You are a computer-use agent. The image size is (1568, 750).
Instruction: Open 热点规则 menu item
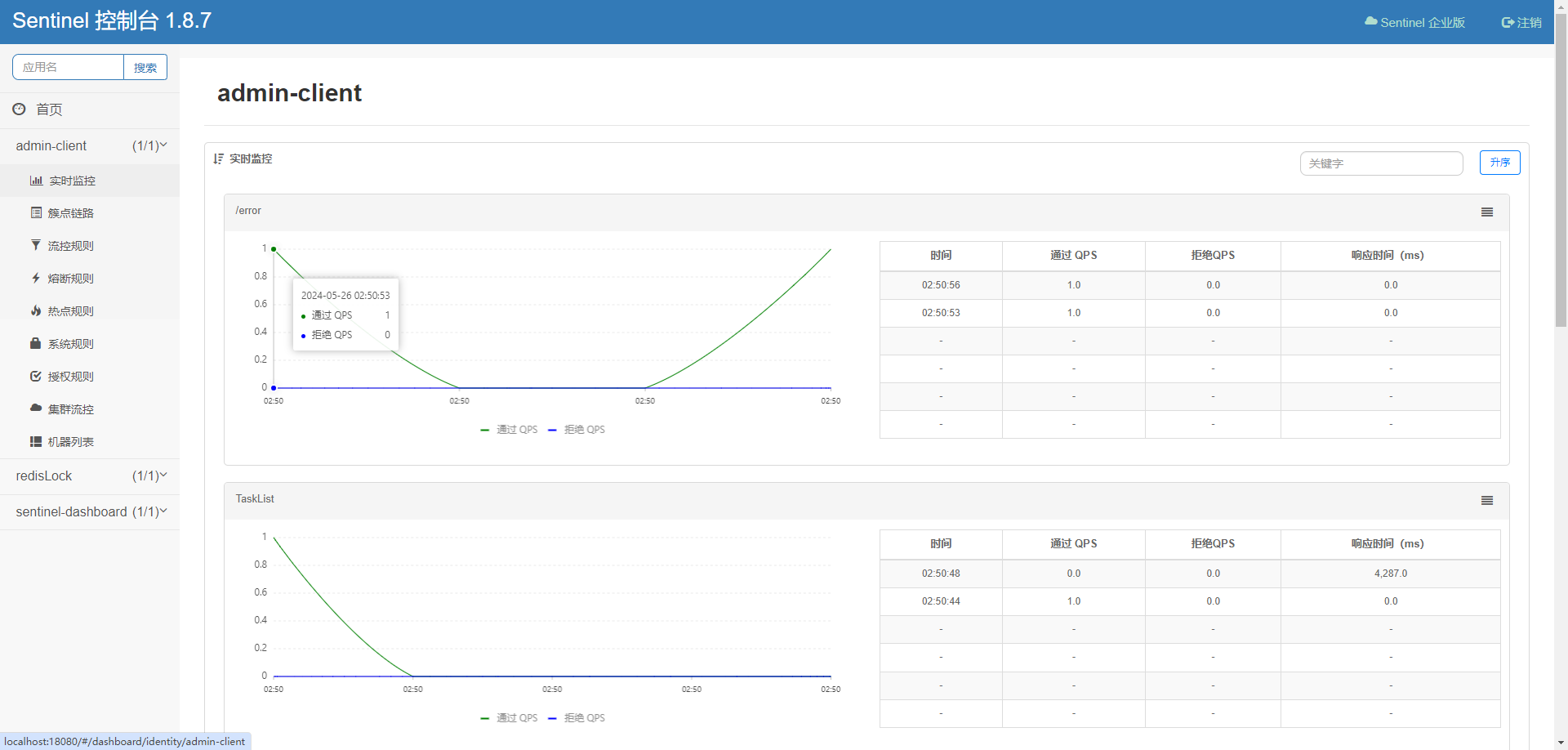90,311
